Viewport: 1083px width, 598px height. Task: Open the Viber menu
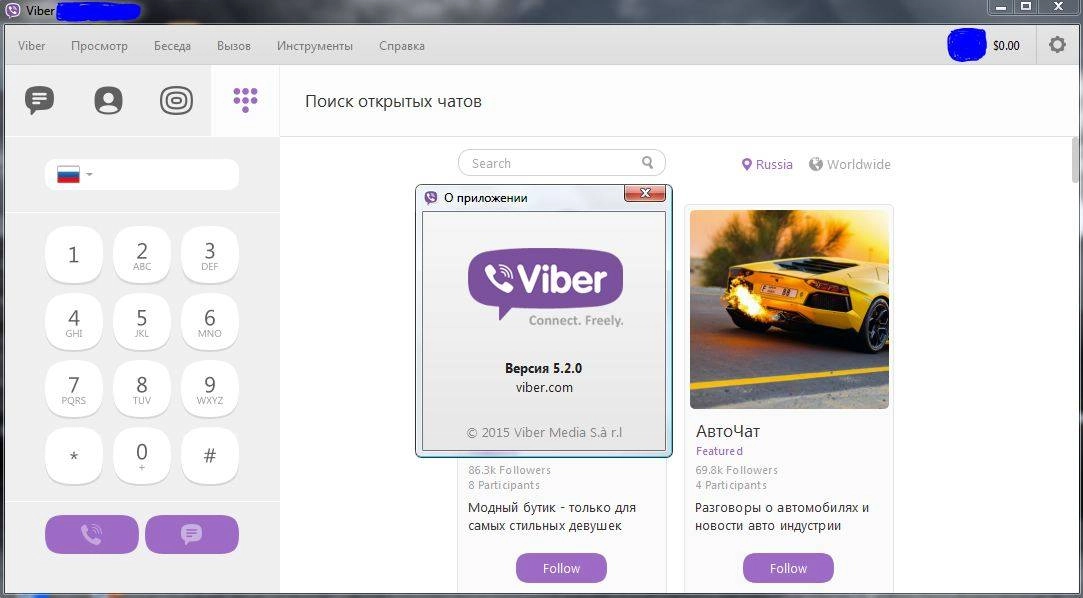coord(32,46)
